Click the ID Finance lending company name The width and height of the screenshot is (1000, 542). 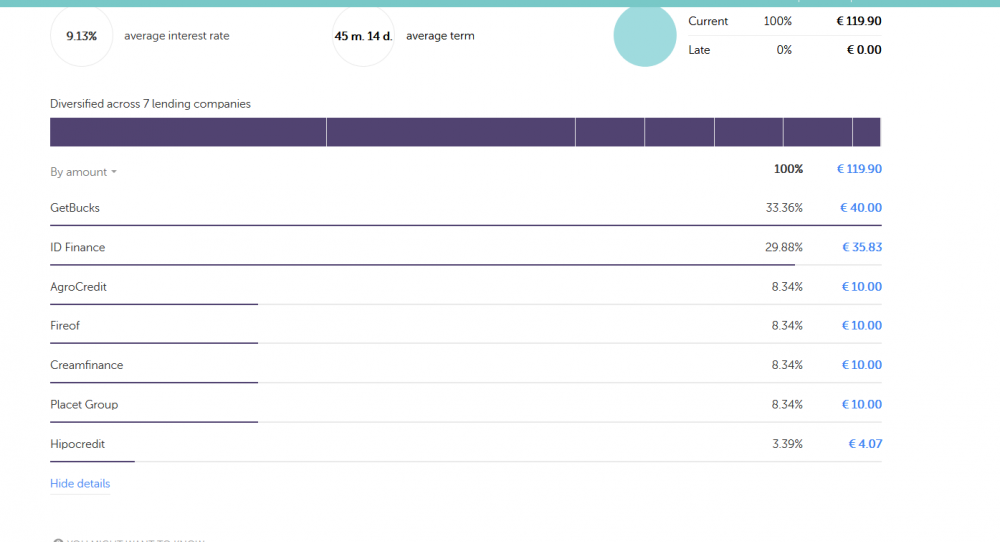click(x=78, y=247)
